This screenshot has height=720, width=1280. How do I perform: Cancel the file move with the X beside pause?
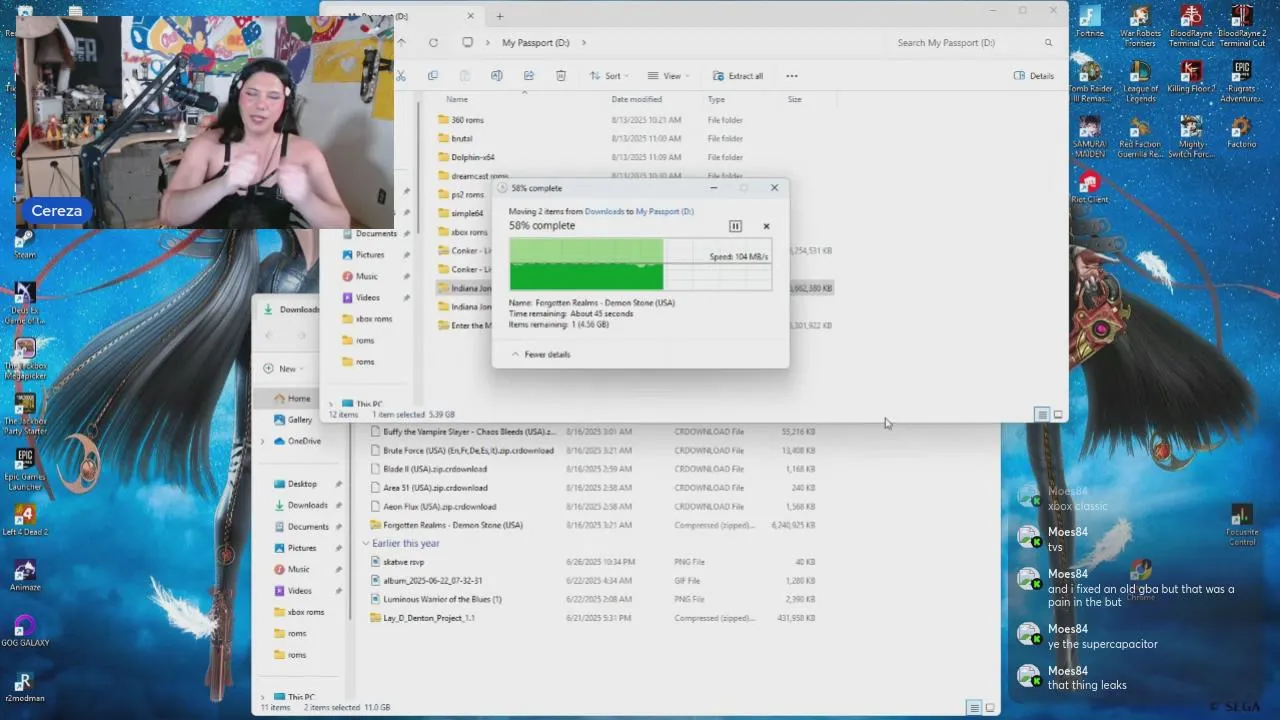click(767, 226)
